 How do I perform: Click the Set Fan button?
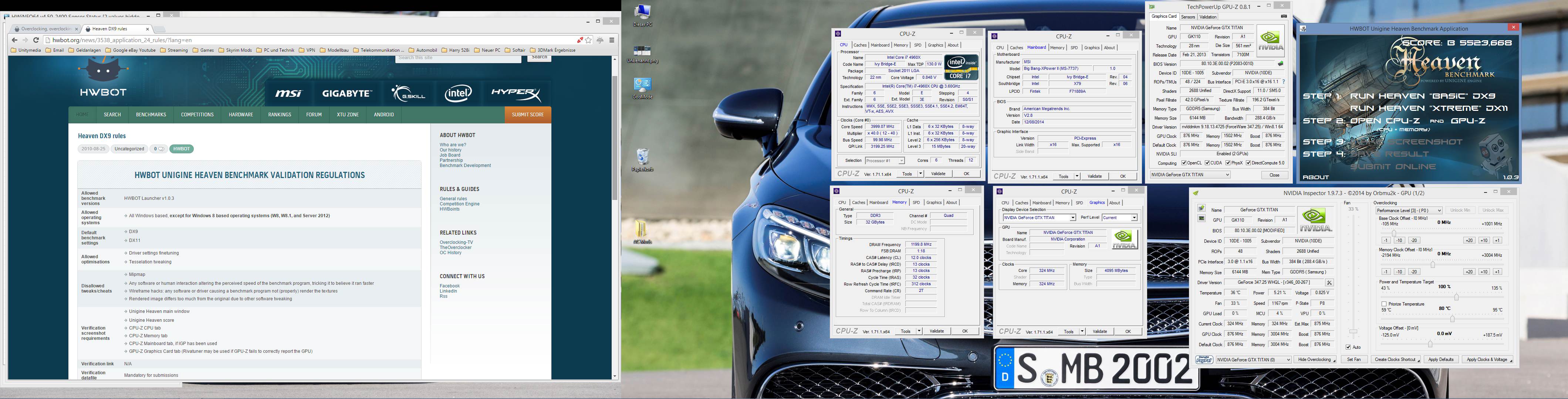pyautogui.click(x=1354, y=360)
